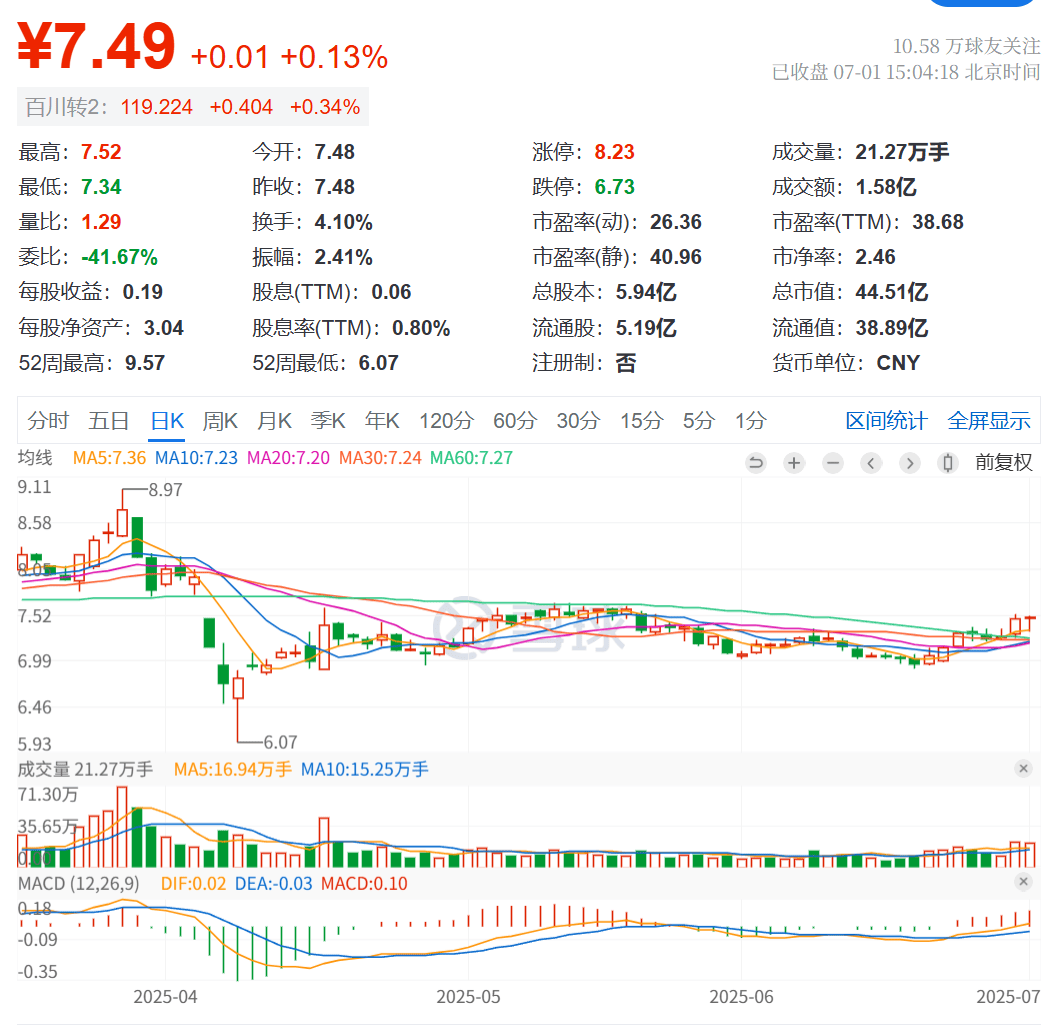Choose the 30分 interval tab
The height and width of the screenshot is (1025, 1049).
[x=578, y=421]
